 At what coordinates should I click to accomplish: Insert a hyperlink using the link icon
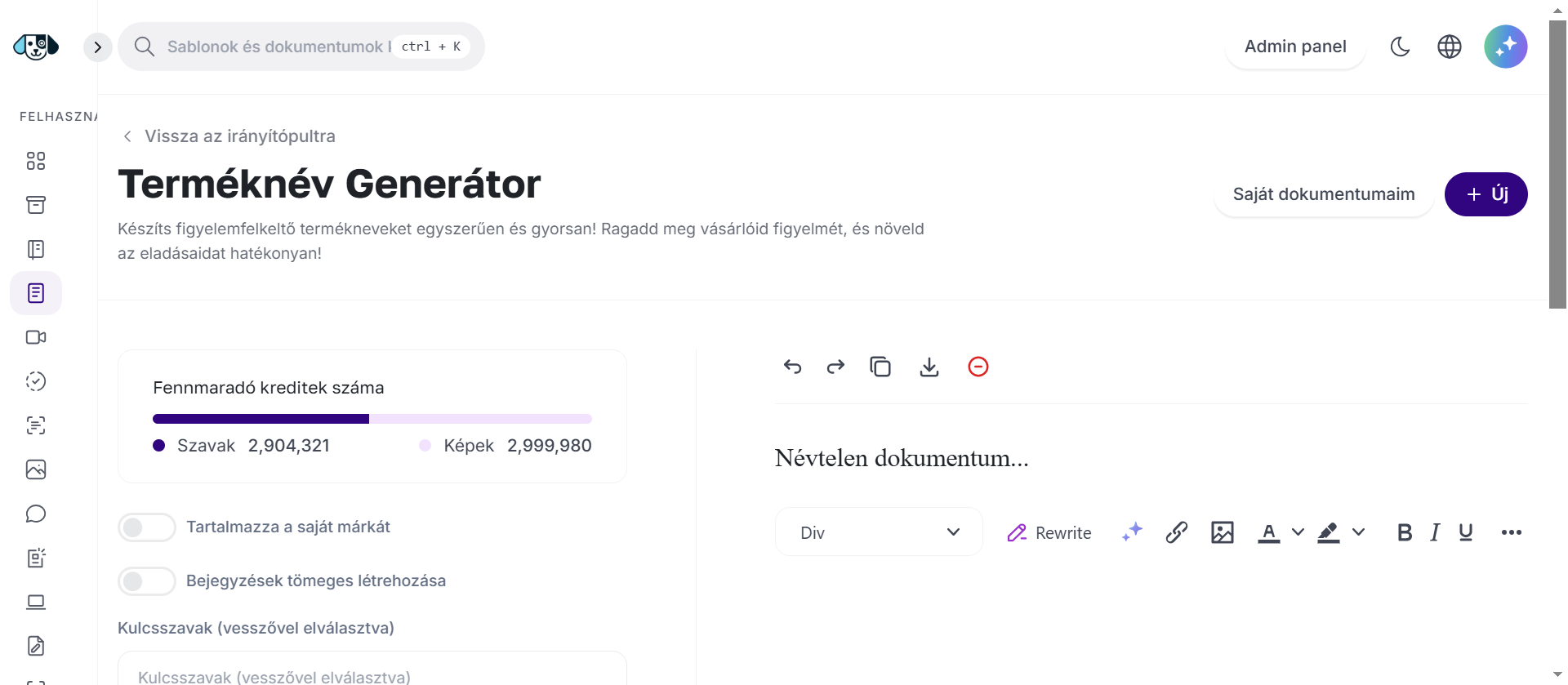click(1177, 532)
